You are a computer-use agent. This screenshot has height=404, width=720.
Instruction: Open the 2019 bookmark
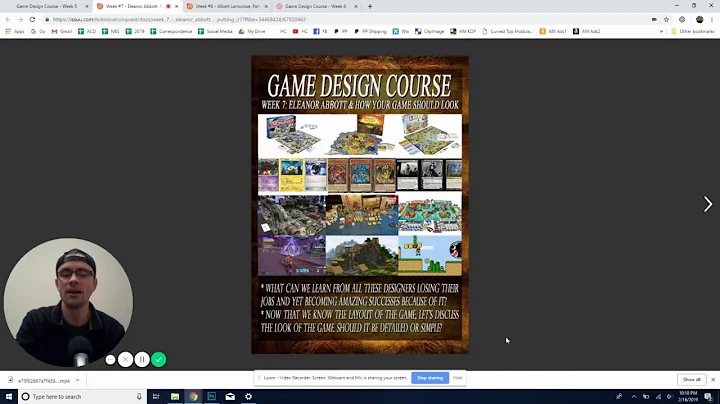tap(135, 31)
